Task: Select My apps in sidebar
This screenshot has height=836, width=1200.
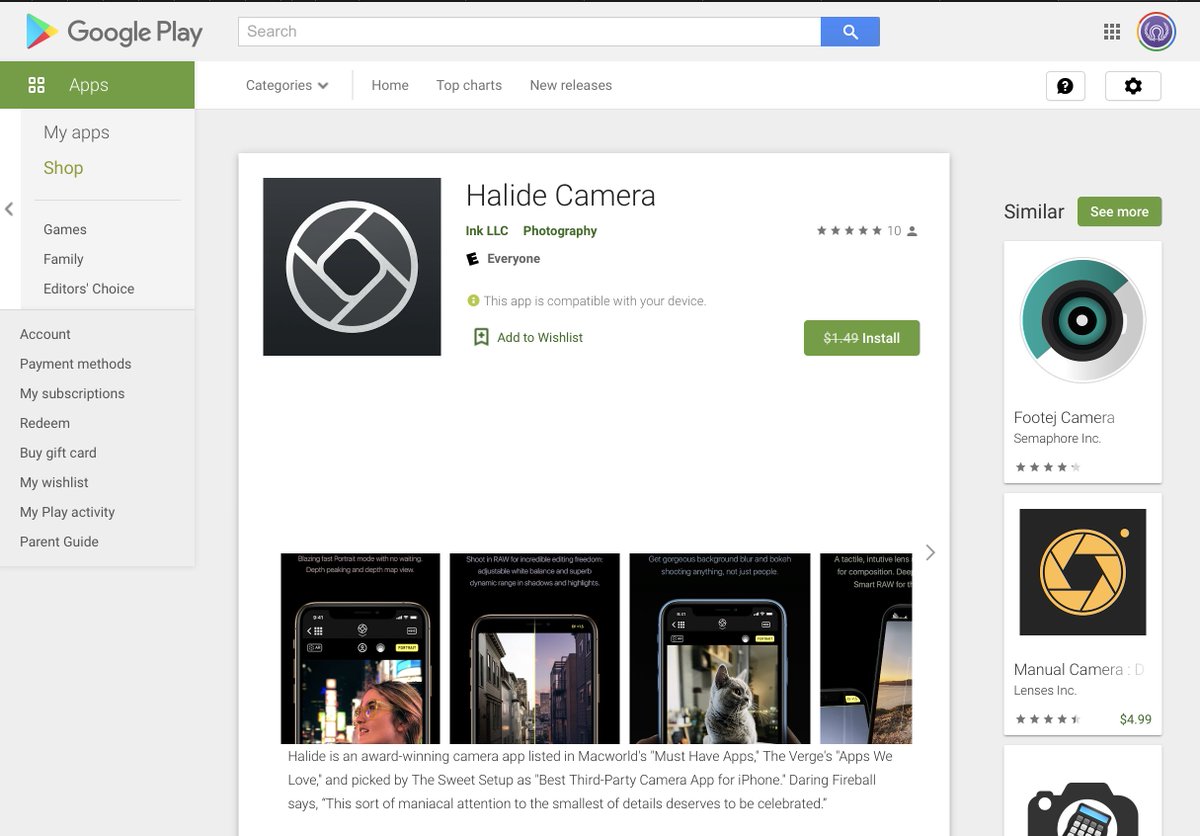Action: tap(76, 132)
